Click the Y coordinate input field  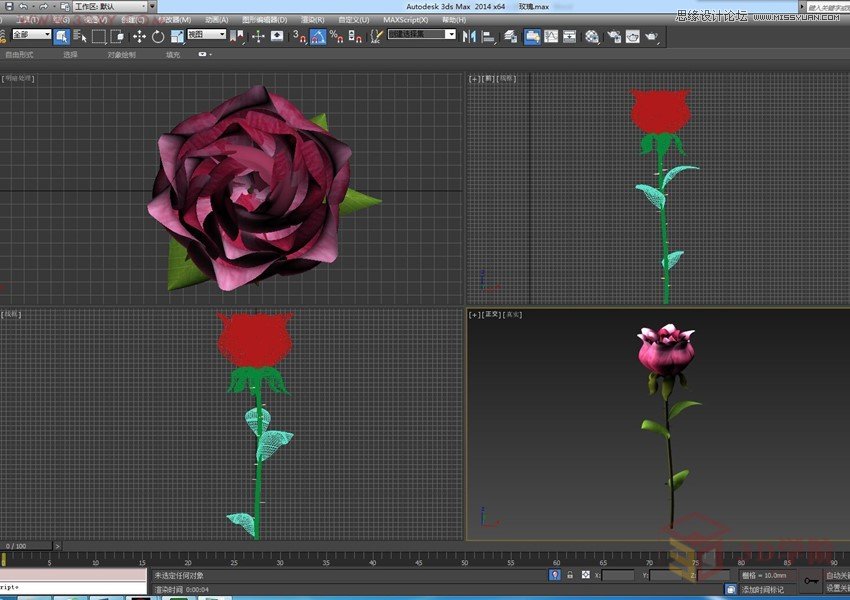point(665,575)
